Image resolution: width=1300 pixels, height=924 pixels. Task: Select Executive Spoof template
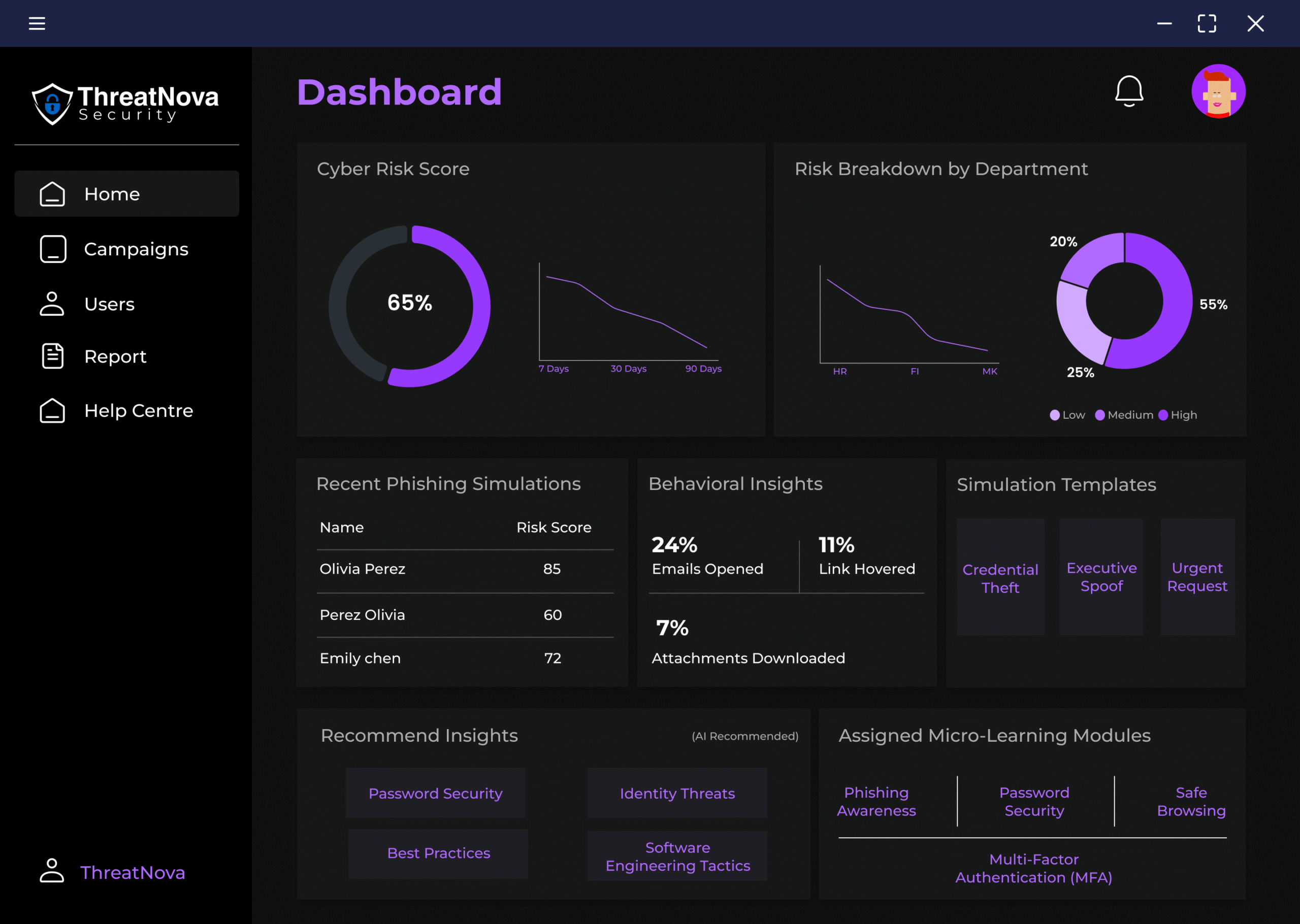coord(1101,577)
